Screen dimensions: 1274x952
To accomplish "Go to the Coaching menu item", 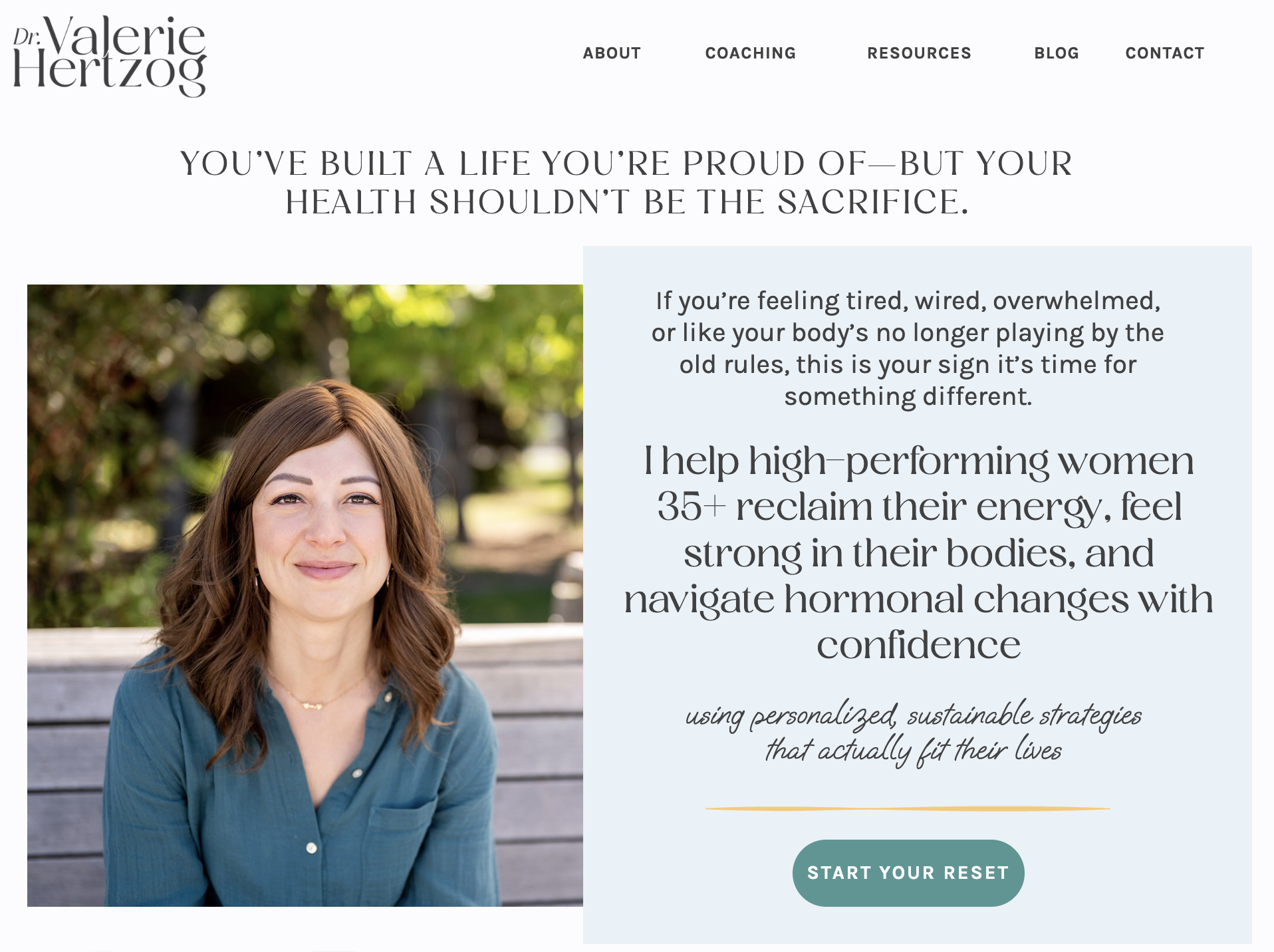I will [751, 53].
